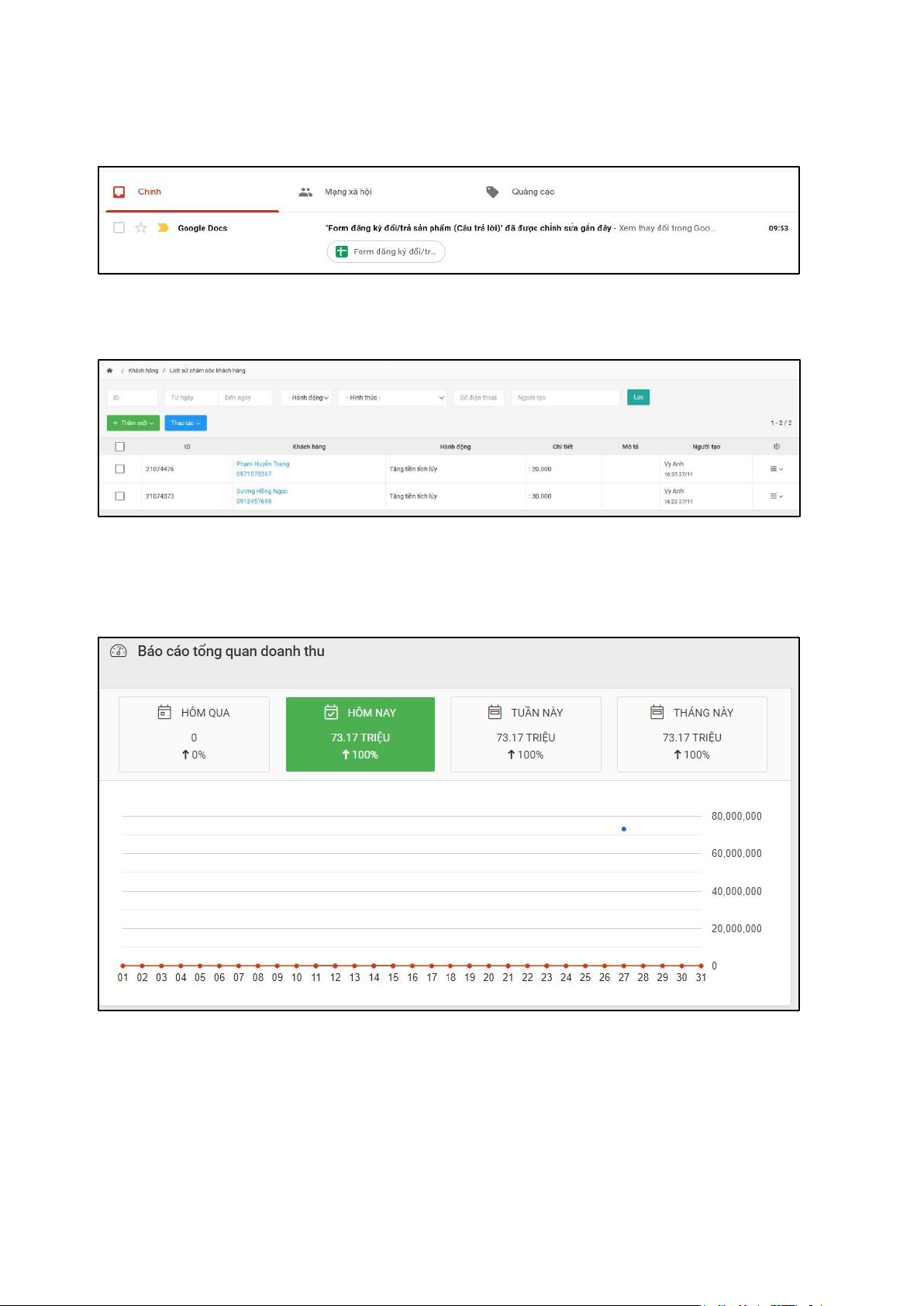Select the HÔM QUA revenue card
The width and height of the screenshot is (924, 1306).
(x=194, y=734)
